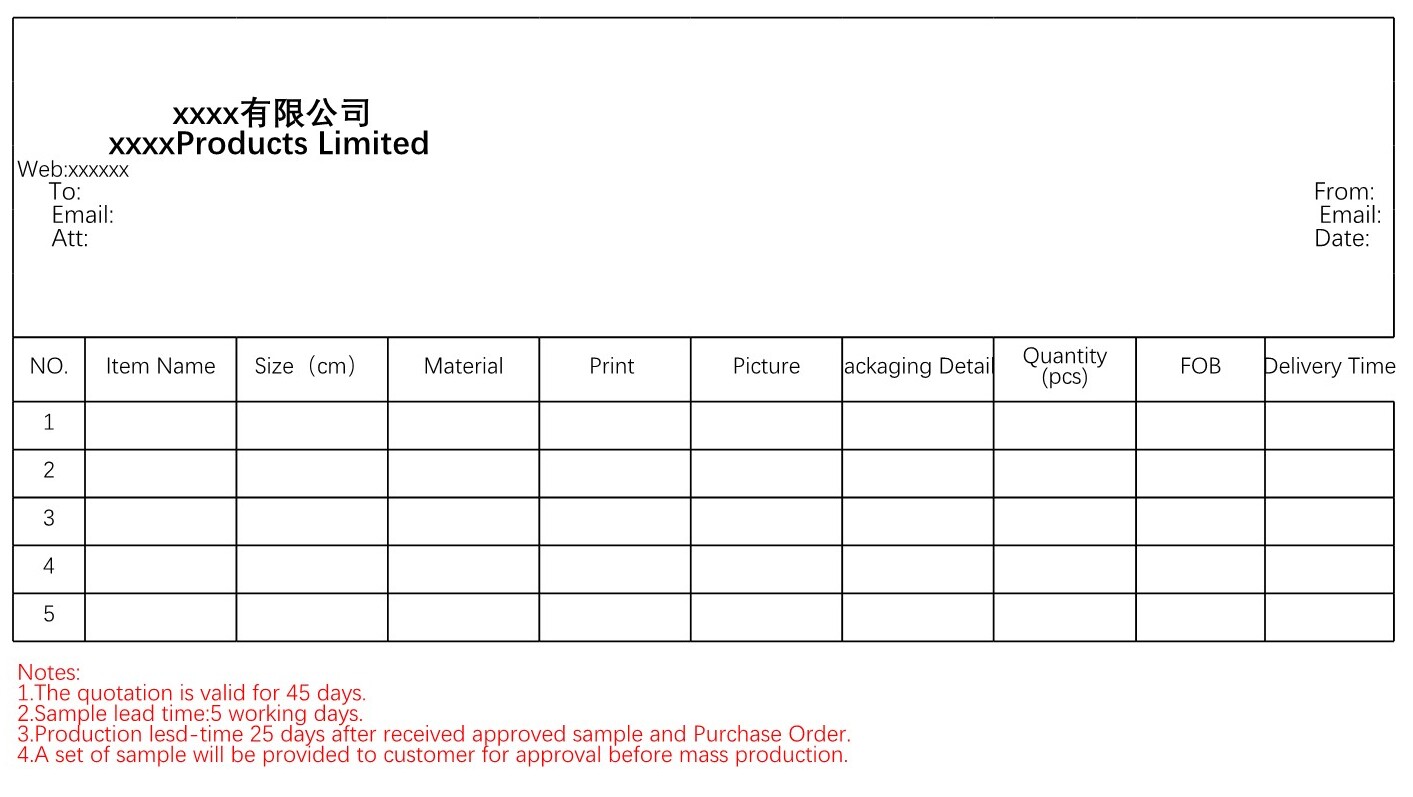Select the Delivery Time header cell
Image resolution: width=1413 pixels, height=797 pixels.
(1329, 367)
